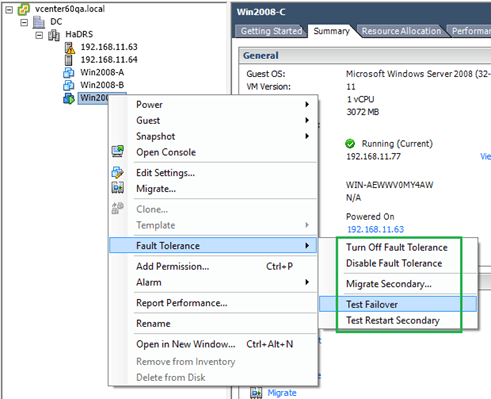Select the Fault Tolerance menu entry
The width and height of the screenshot is (491, 399).
coord(213,246)
